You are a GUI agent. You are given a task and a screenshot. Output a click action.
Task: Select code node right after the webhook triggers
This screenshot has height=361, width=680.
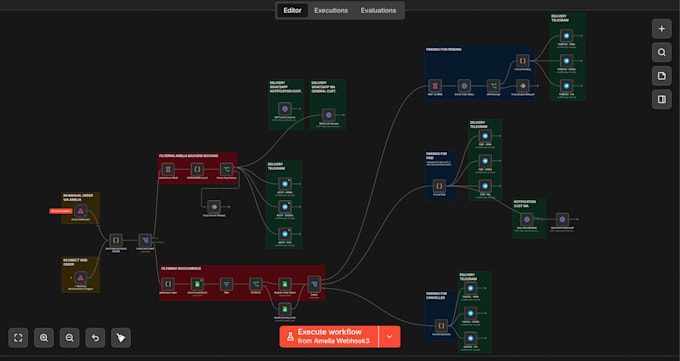pos(116,240)
